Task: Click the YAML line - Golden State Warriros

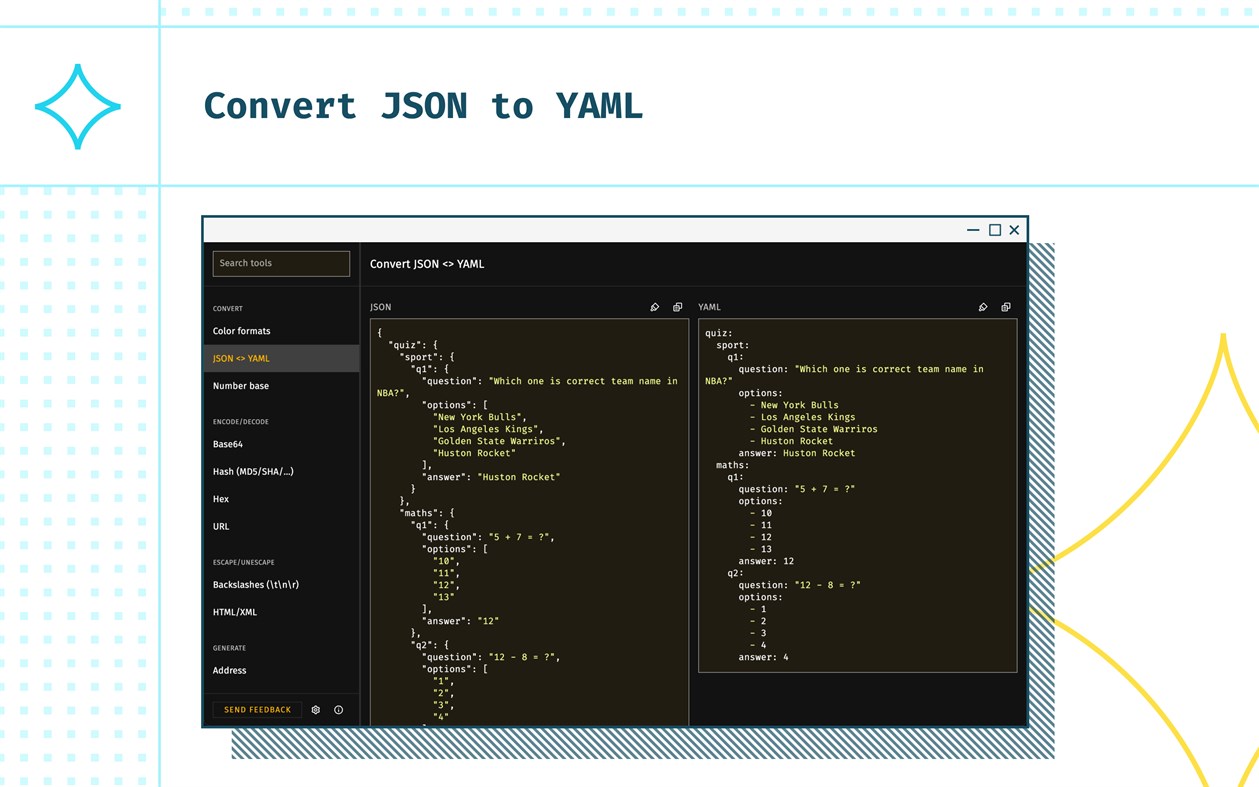Action: coord(814,429)
